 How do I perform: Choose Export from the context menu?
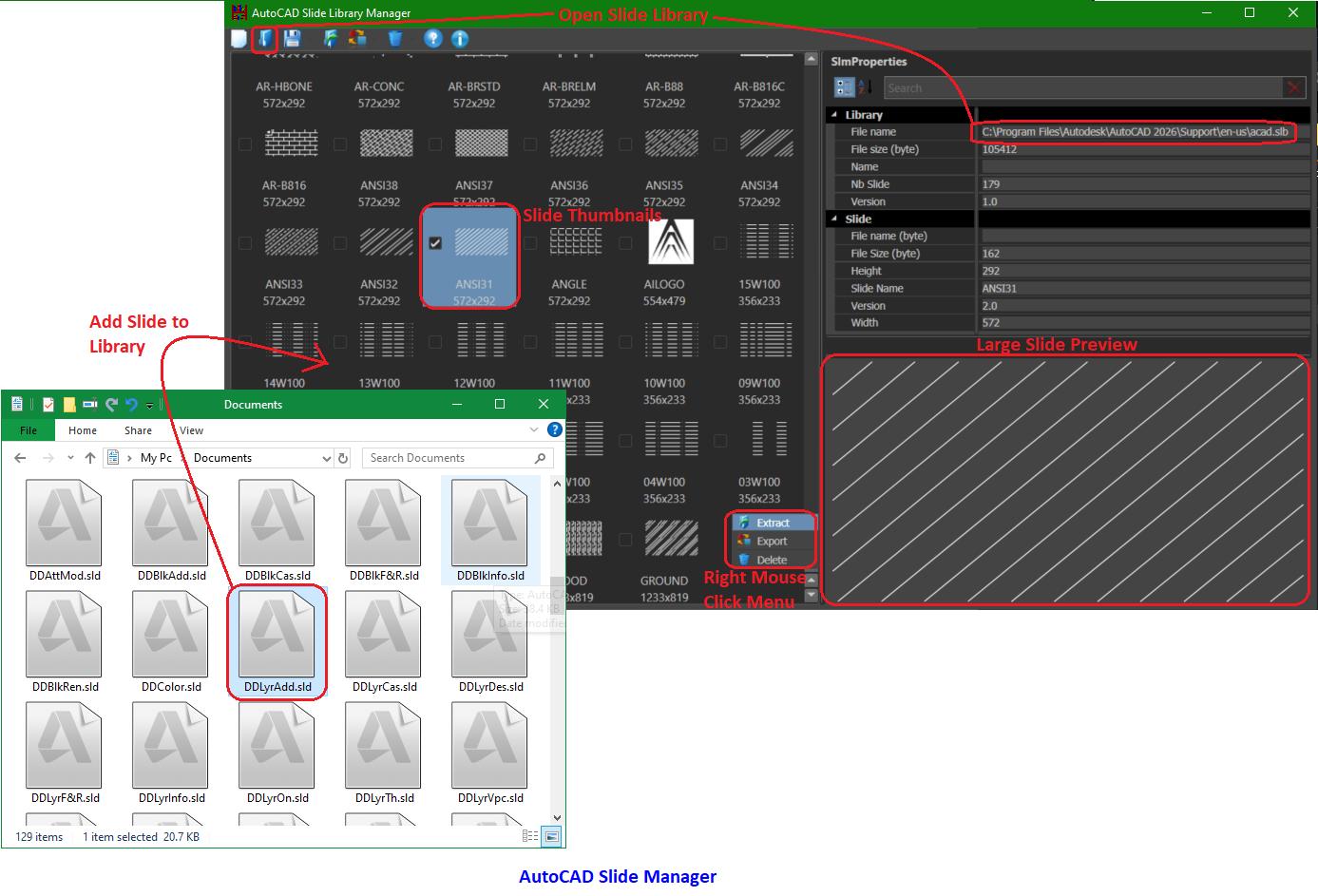(774, 542)
